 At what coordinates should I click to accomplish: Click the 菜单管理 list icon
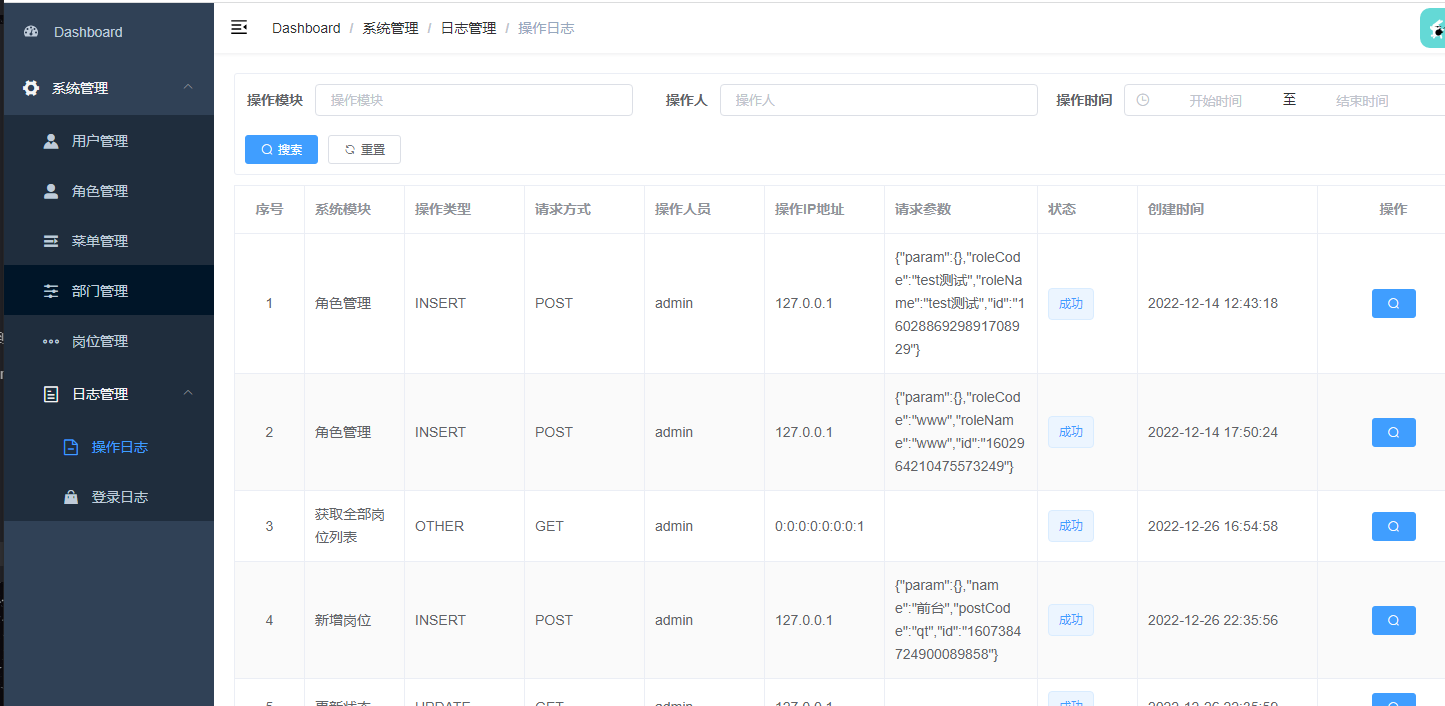pos(51,241)
